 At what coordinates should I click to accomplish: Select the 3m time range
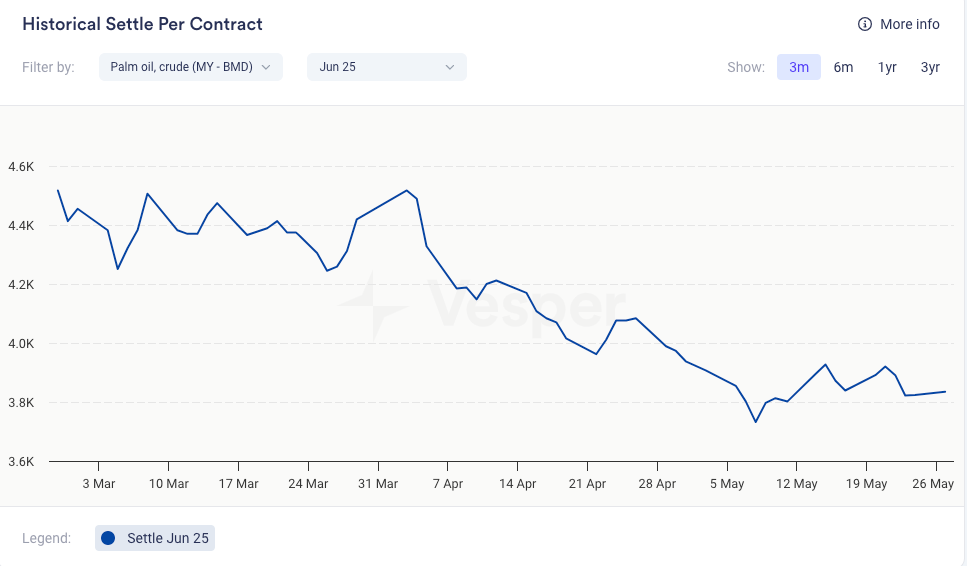click(x=799, y=67)
